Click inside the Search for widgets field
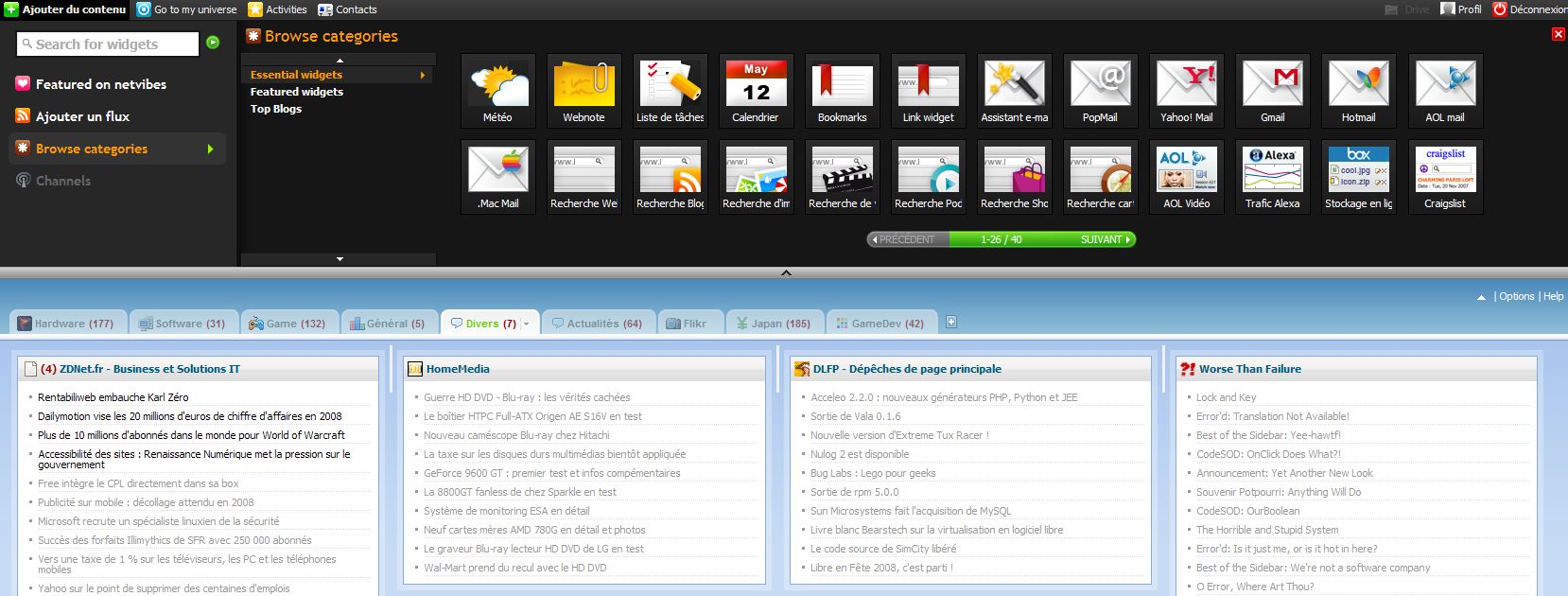 (108, 44)
